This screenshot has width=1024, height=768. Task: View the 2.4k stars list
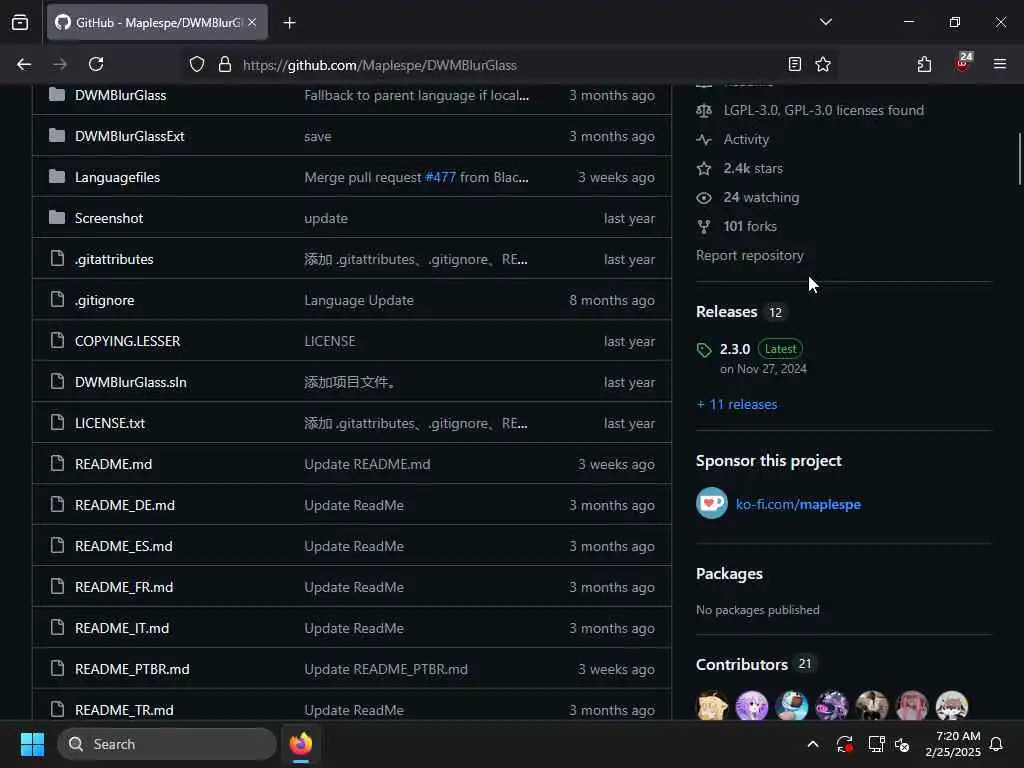[x=753, y=168]
